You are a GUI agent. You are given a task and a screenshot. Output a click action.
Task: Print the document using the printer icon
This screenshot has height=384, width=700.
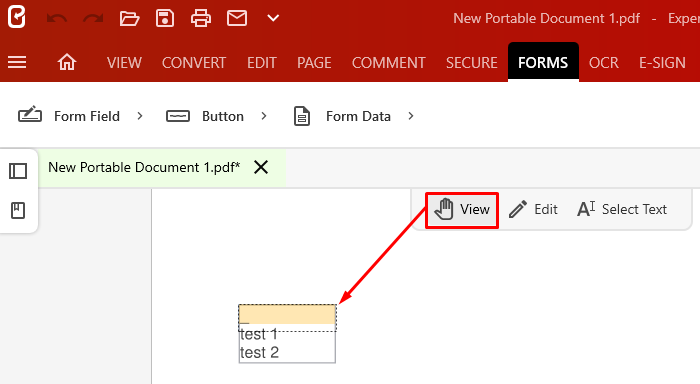point(201,18)
